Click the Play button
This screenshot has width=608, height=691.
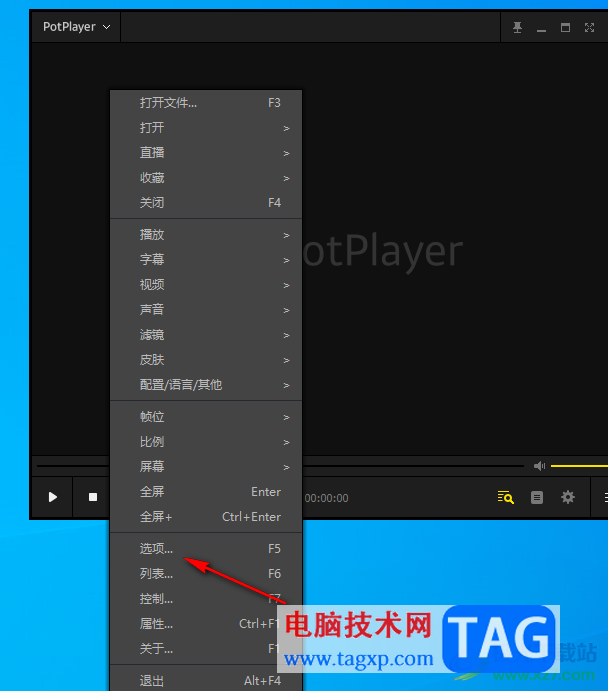pos(52,497)
